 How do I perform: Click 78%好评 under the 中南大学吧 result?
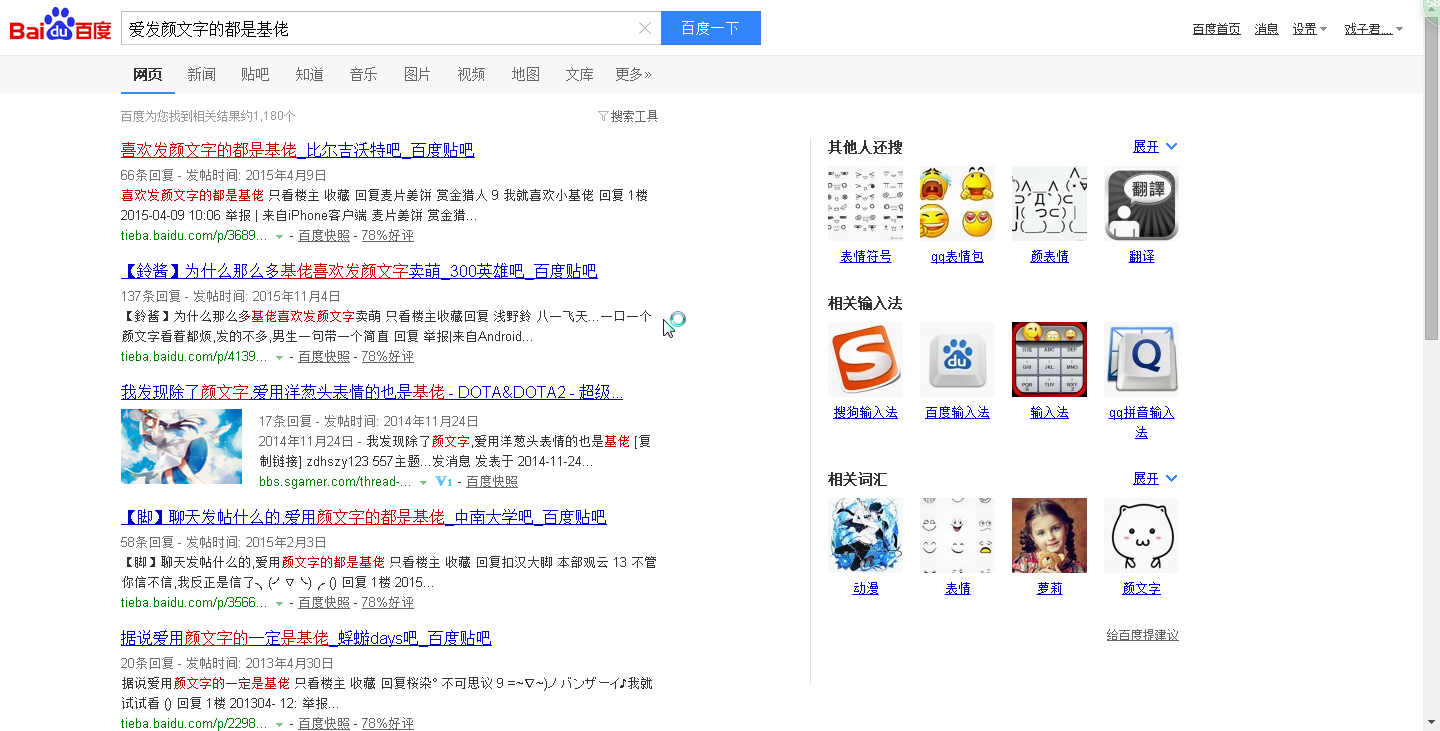[x=387, y=603]
